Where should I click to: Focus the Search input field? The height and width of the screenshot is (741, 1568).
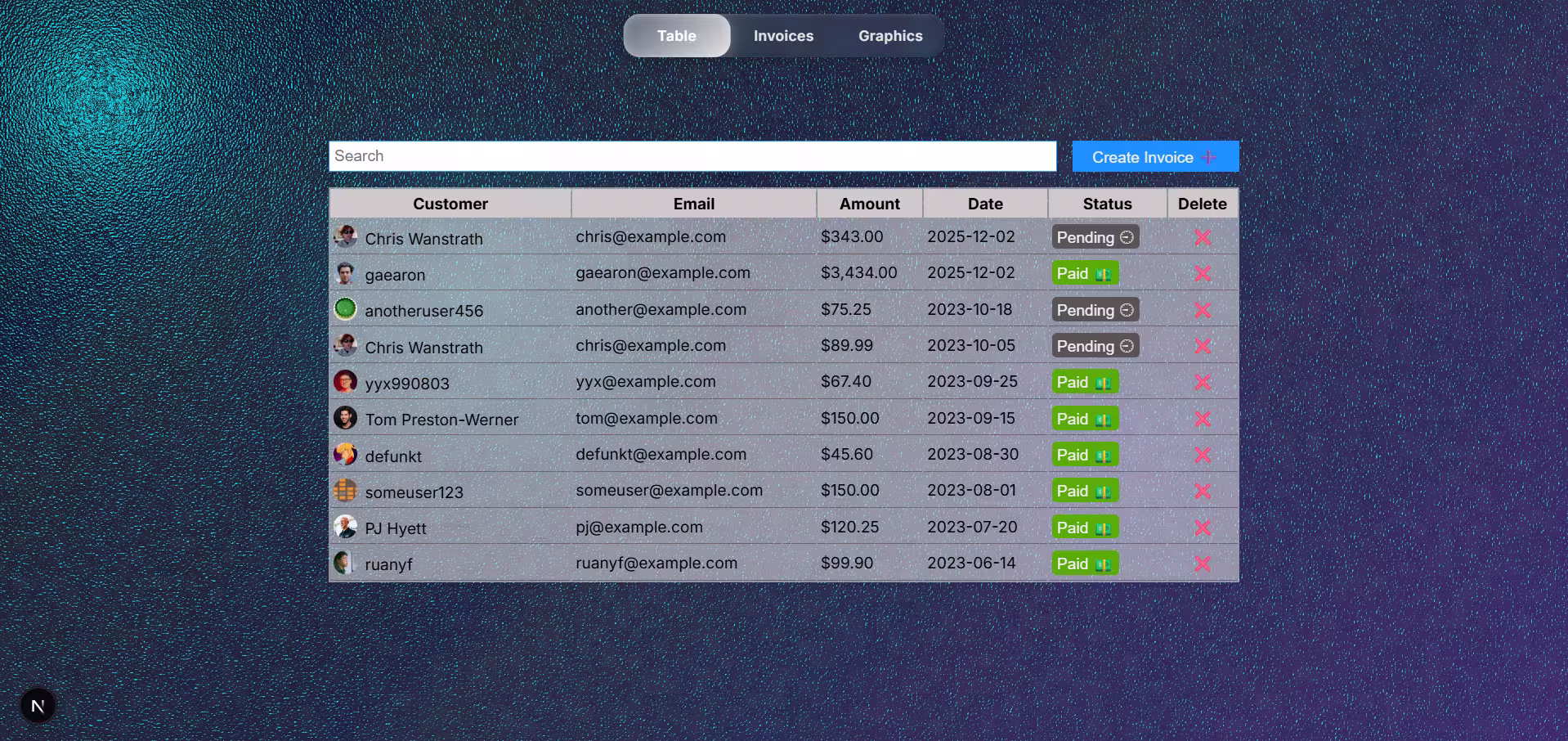tap(692, 156)
